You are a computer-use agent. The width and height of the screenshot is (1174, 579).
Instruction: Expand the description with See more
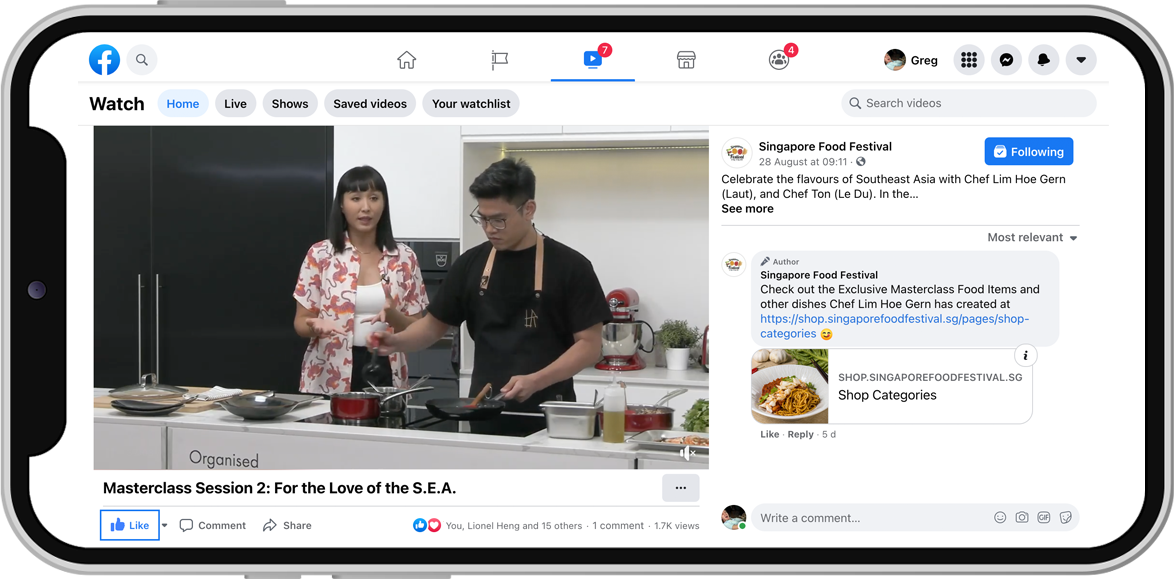click(747, 209)
